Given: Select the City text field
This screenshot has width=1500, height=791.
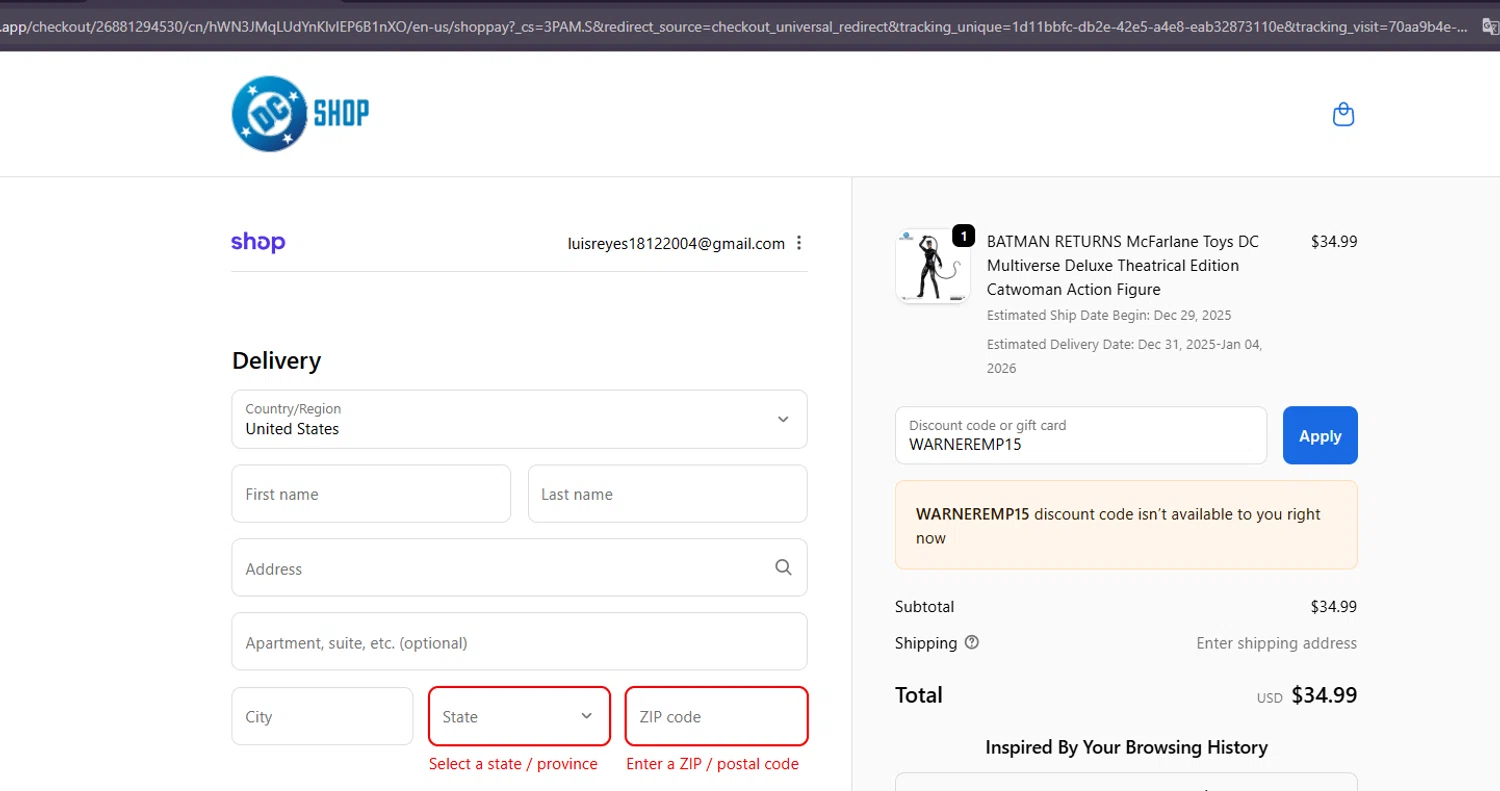Looking at the screenshot, I should pyautogui.click(x=322, y=716).
